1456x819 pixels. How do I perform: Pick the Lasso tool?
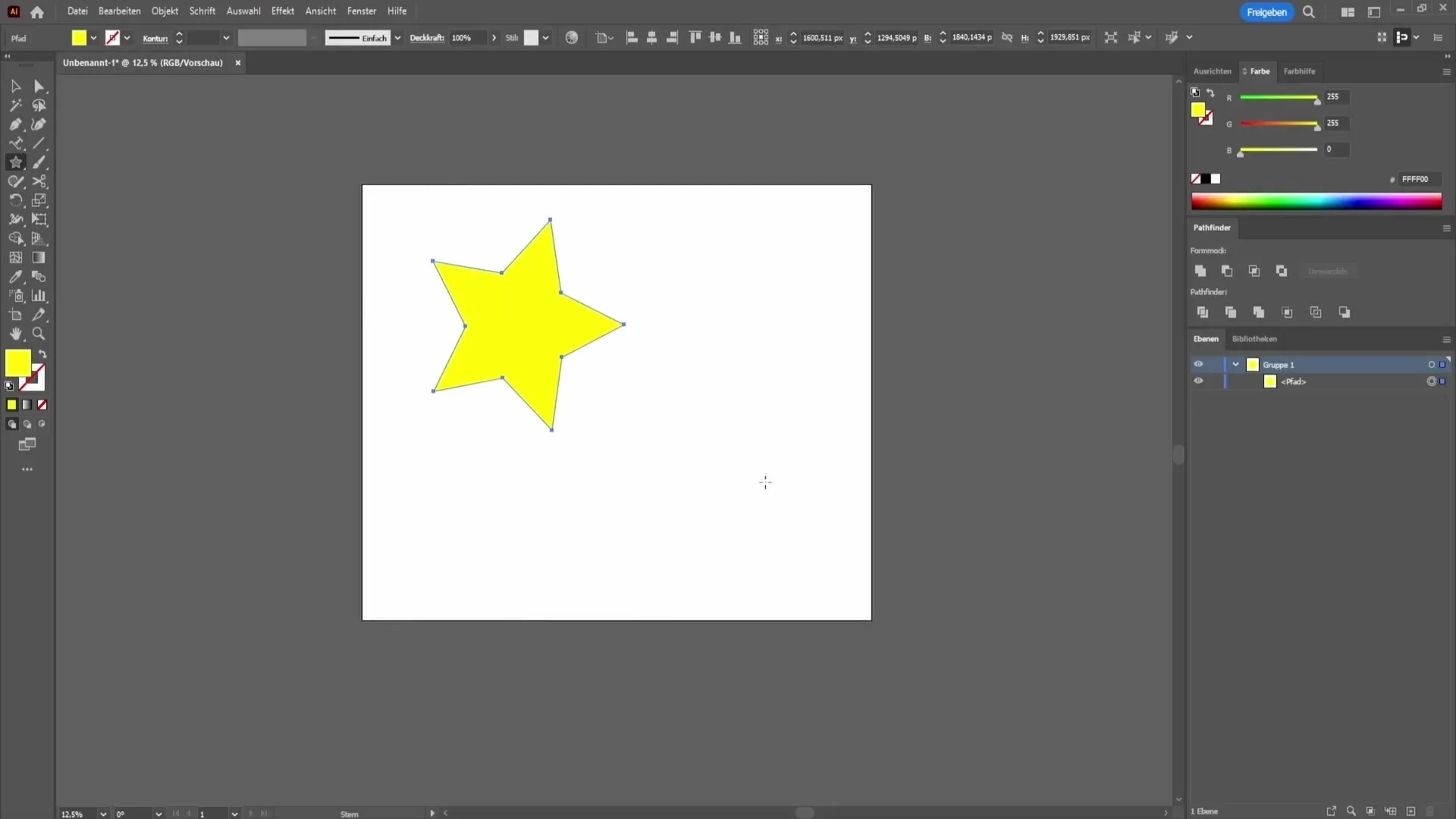coord(39,105)
